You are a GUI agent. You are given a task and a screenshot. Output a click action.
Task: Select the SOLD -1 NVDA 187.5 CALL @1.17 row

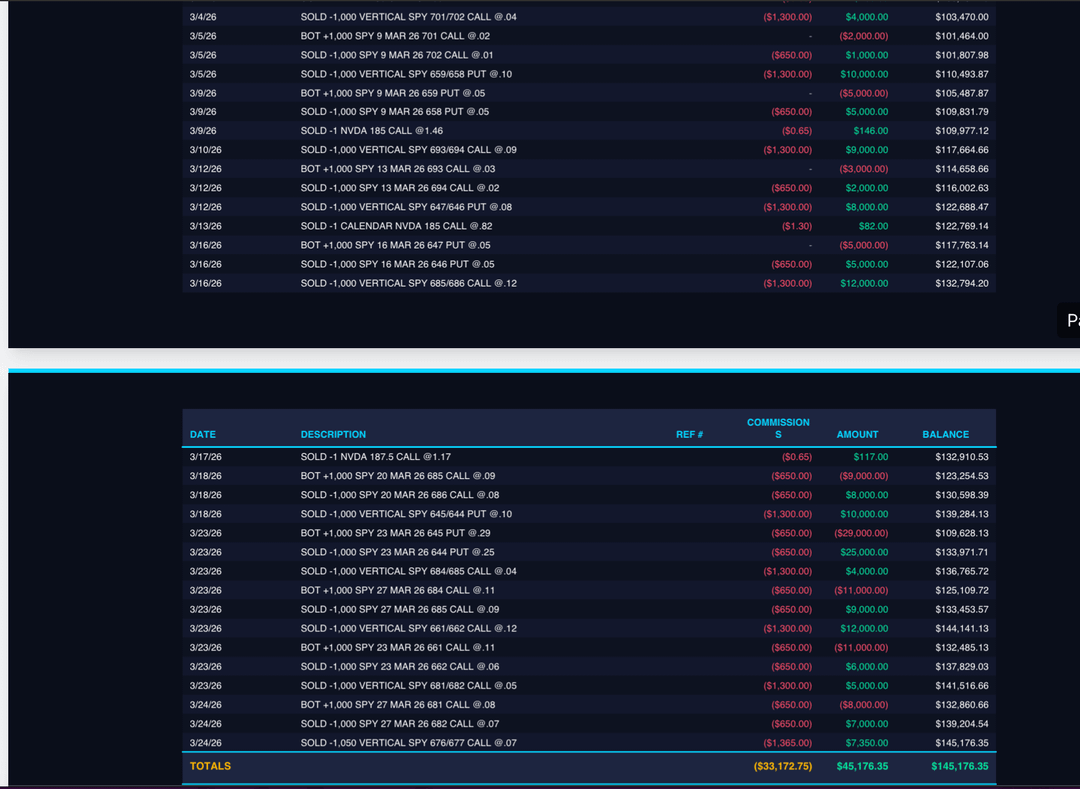coord(375,457)
